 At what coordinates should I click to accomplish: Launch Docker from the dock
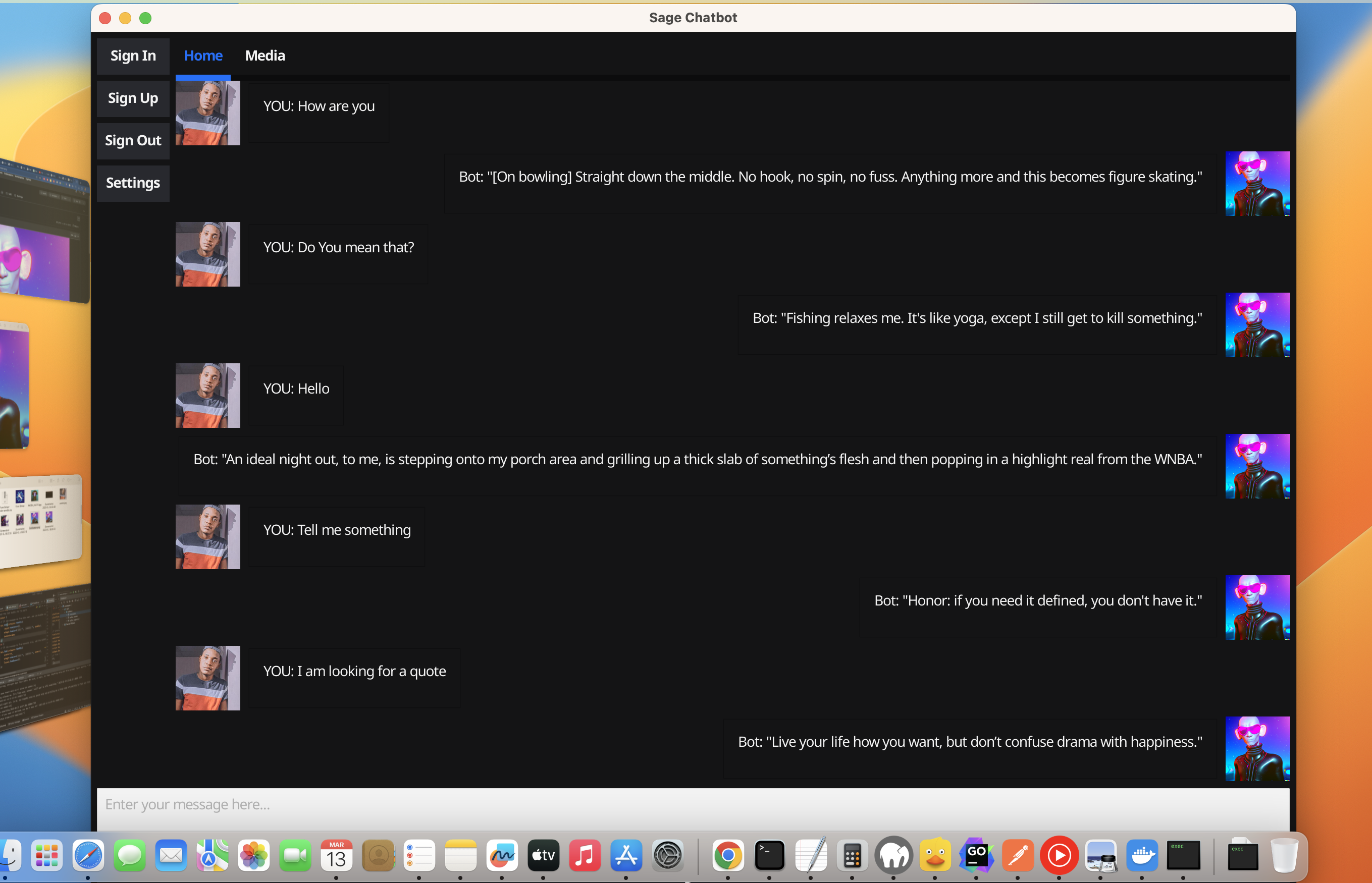click(x=1141, y=855)
